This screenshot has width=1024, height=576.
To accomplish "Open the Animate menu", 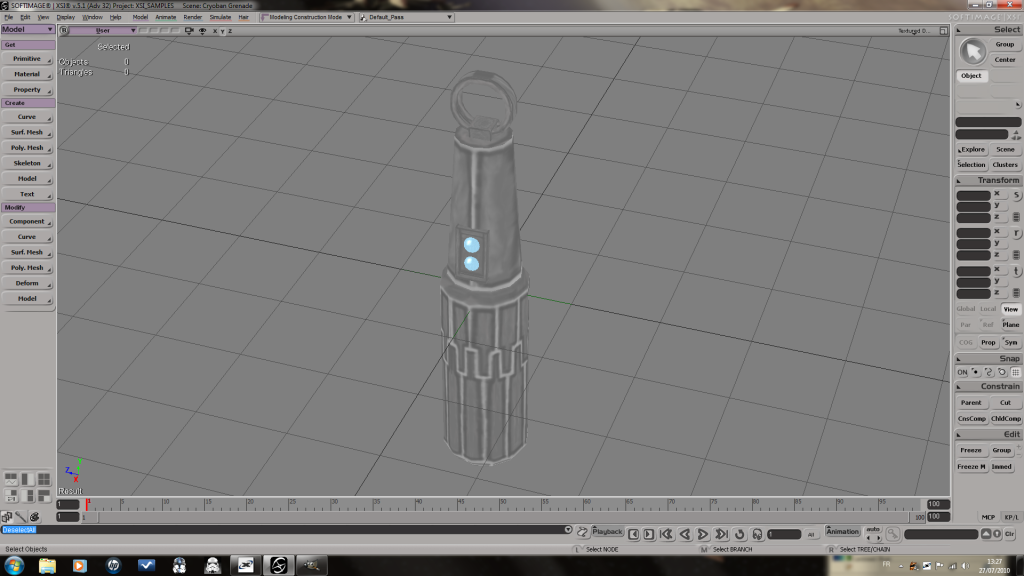I will click(165, 17).
